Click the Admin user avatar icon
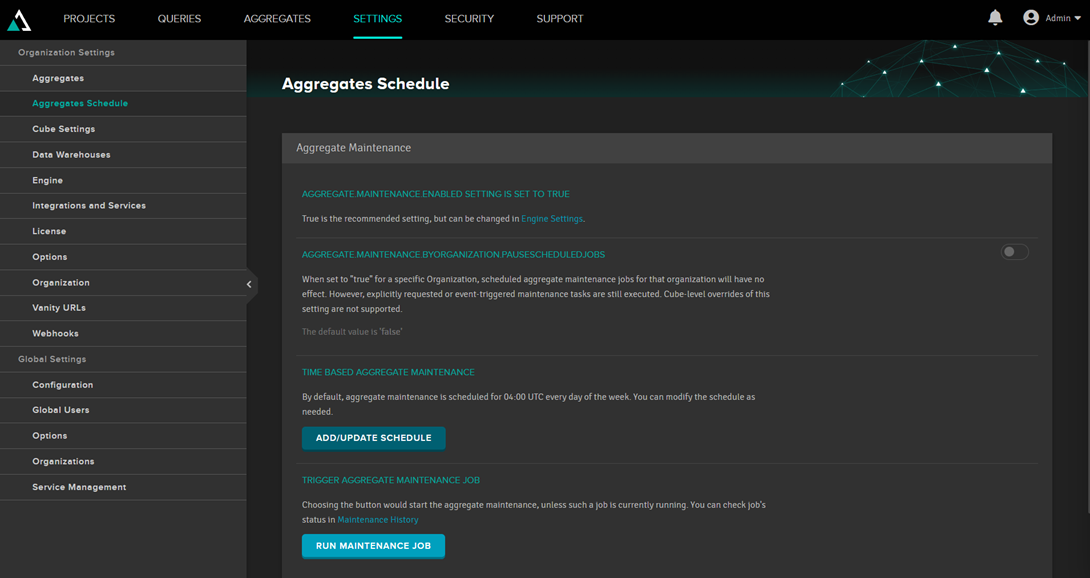The height and width of the screenshot is (578, 1090). 1031,18
